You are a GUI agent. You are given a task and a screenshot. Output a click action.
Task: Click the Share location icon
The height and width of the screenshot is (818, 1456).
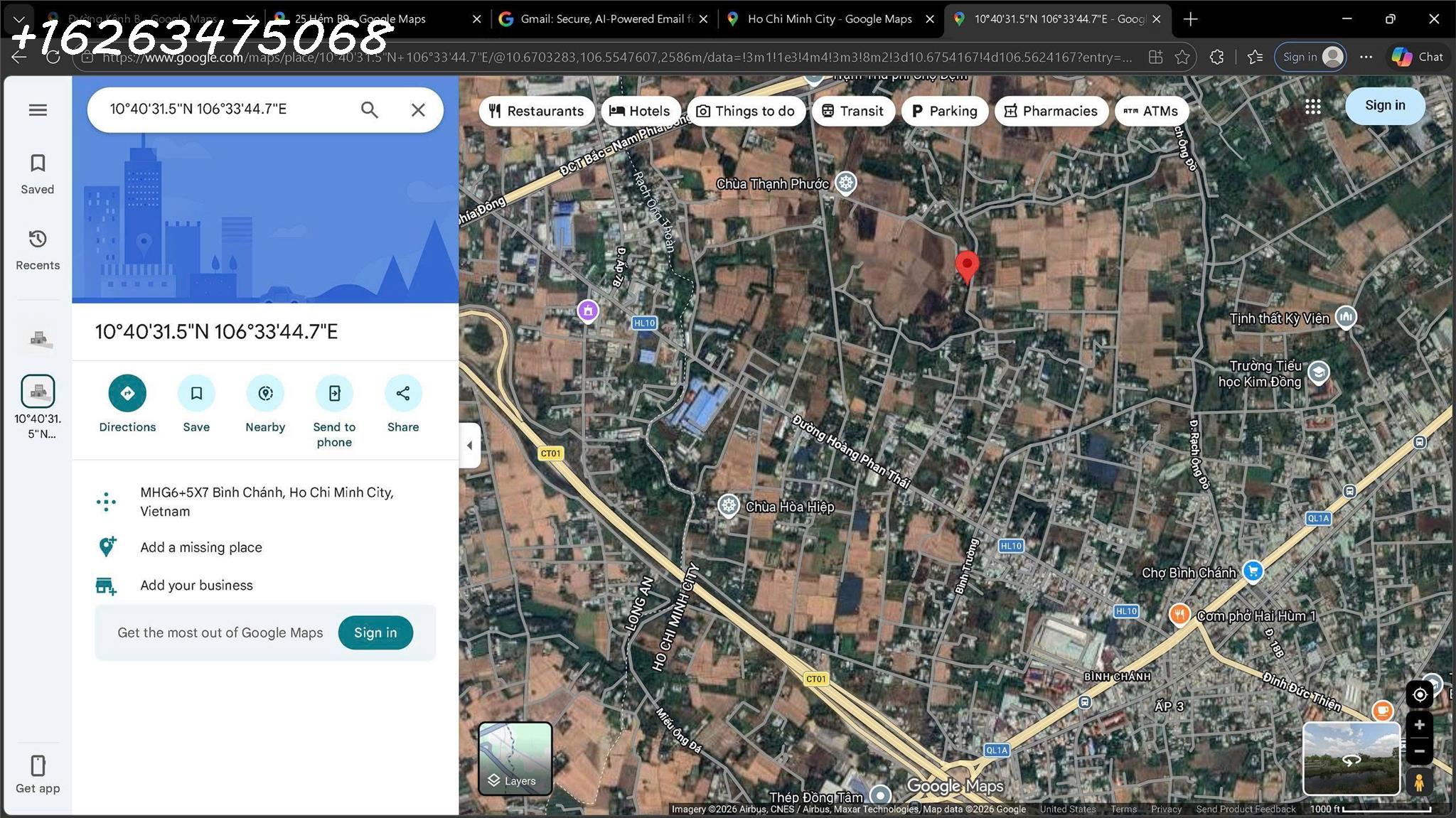click(402, 393)
